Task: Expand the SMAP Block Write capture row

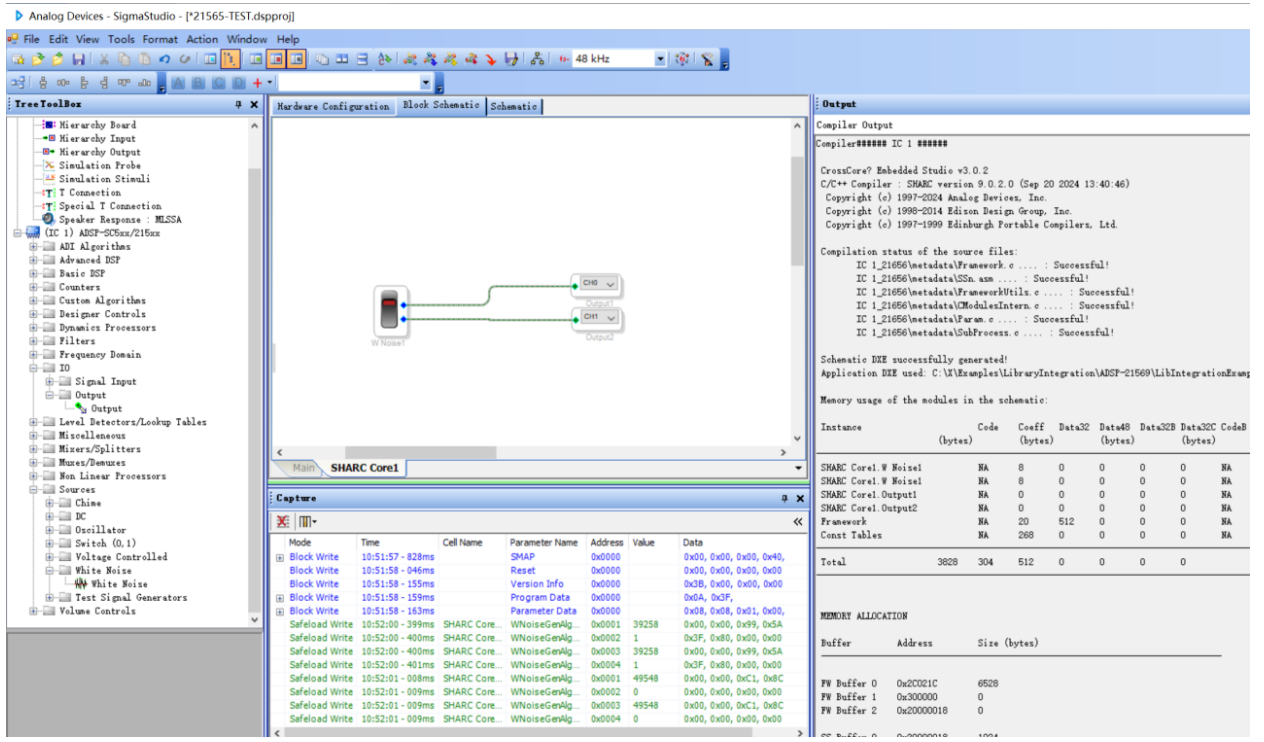Action: (x=280, y=557)
